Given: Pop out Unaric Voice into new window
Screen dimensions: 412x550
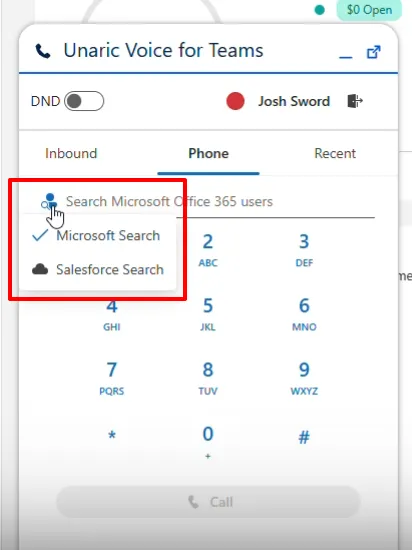Looking at the screenshot, I should [x=373, y=52].
